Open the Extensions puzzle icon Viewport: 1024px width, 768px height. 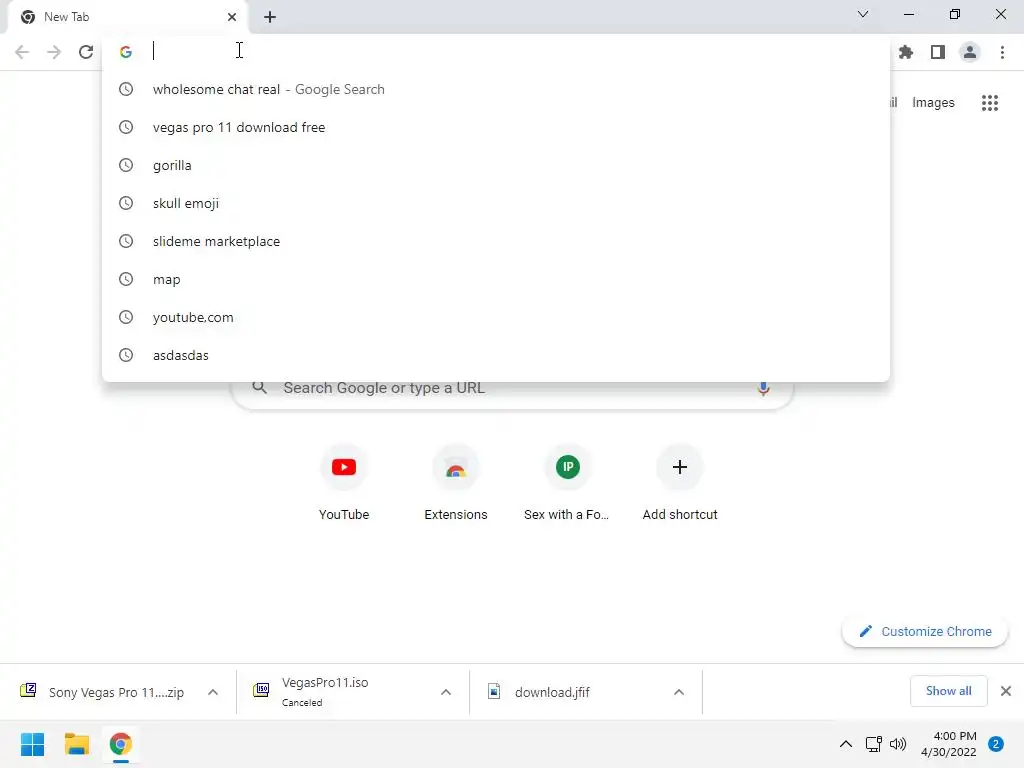point(906,52)
